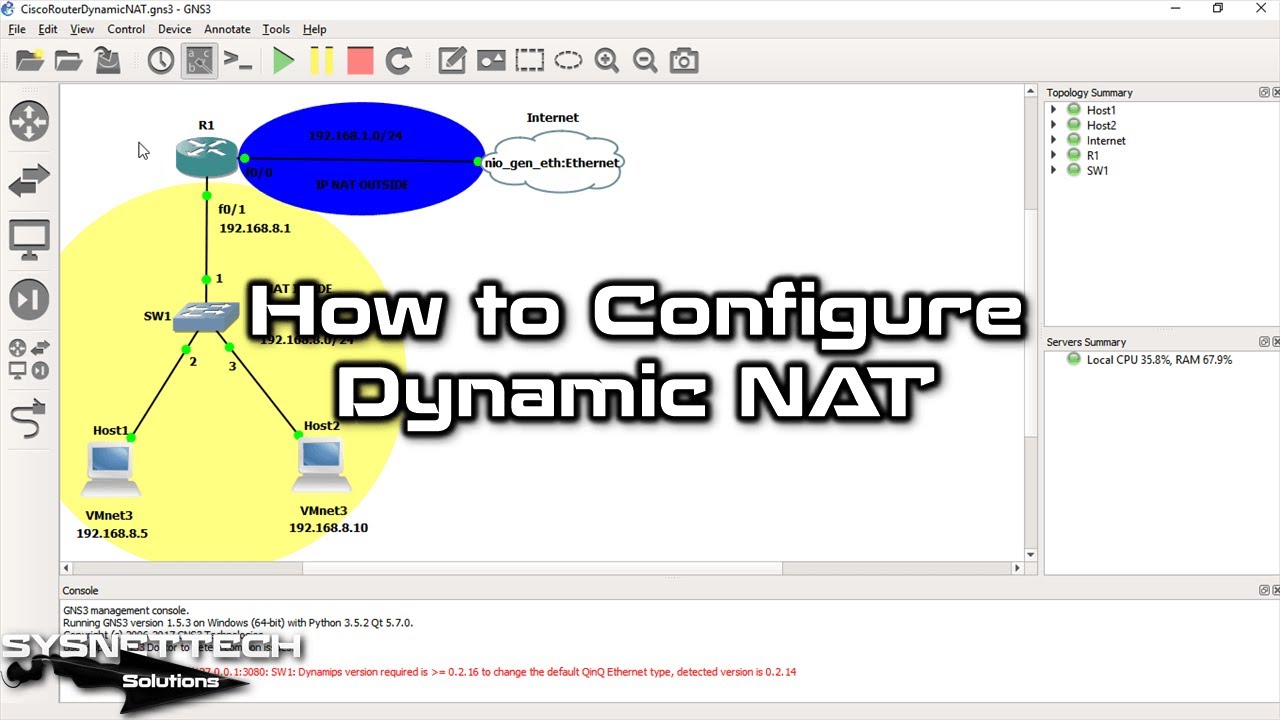Close the Console panel

coord(1275,590)
